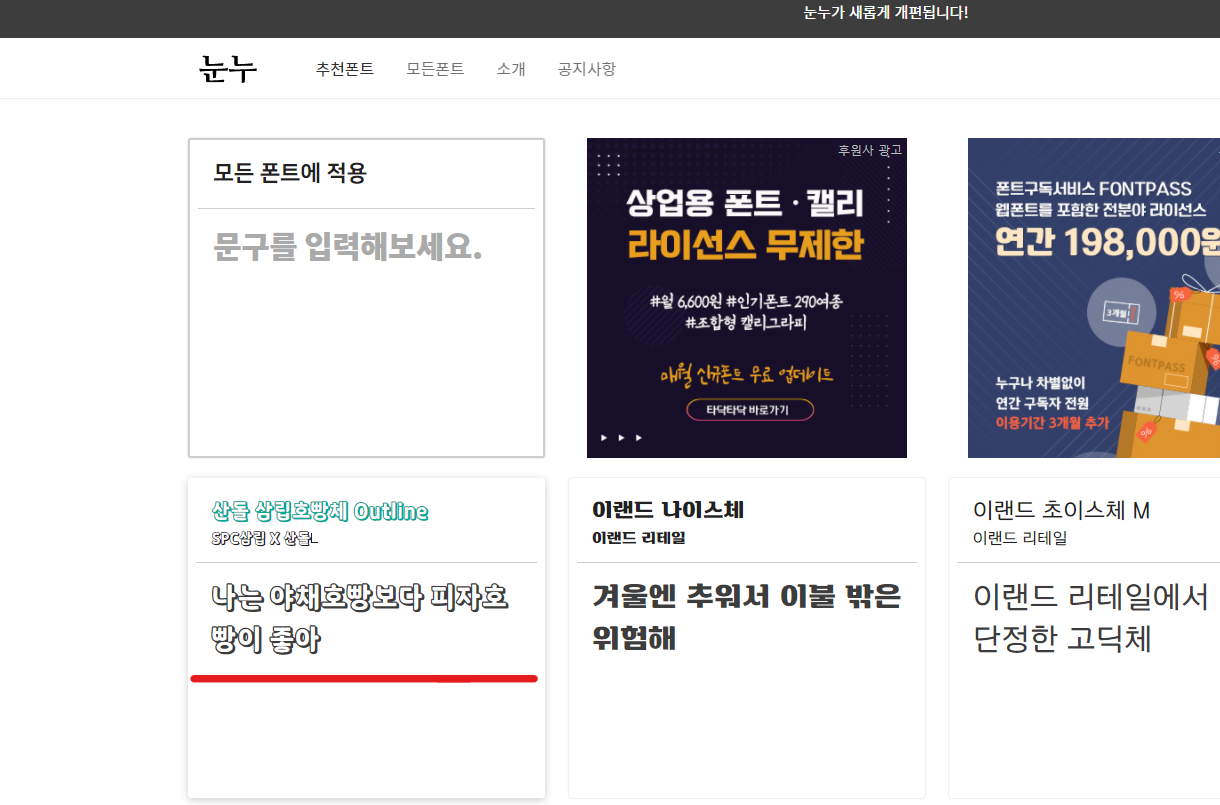The width and height of the screenshot is (1220, 805).
Task: Open the 추천폰트 menu
Action: tap(345, 69)
